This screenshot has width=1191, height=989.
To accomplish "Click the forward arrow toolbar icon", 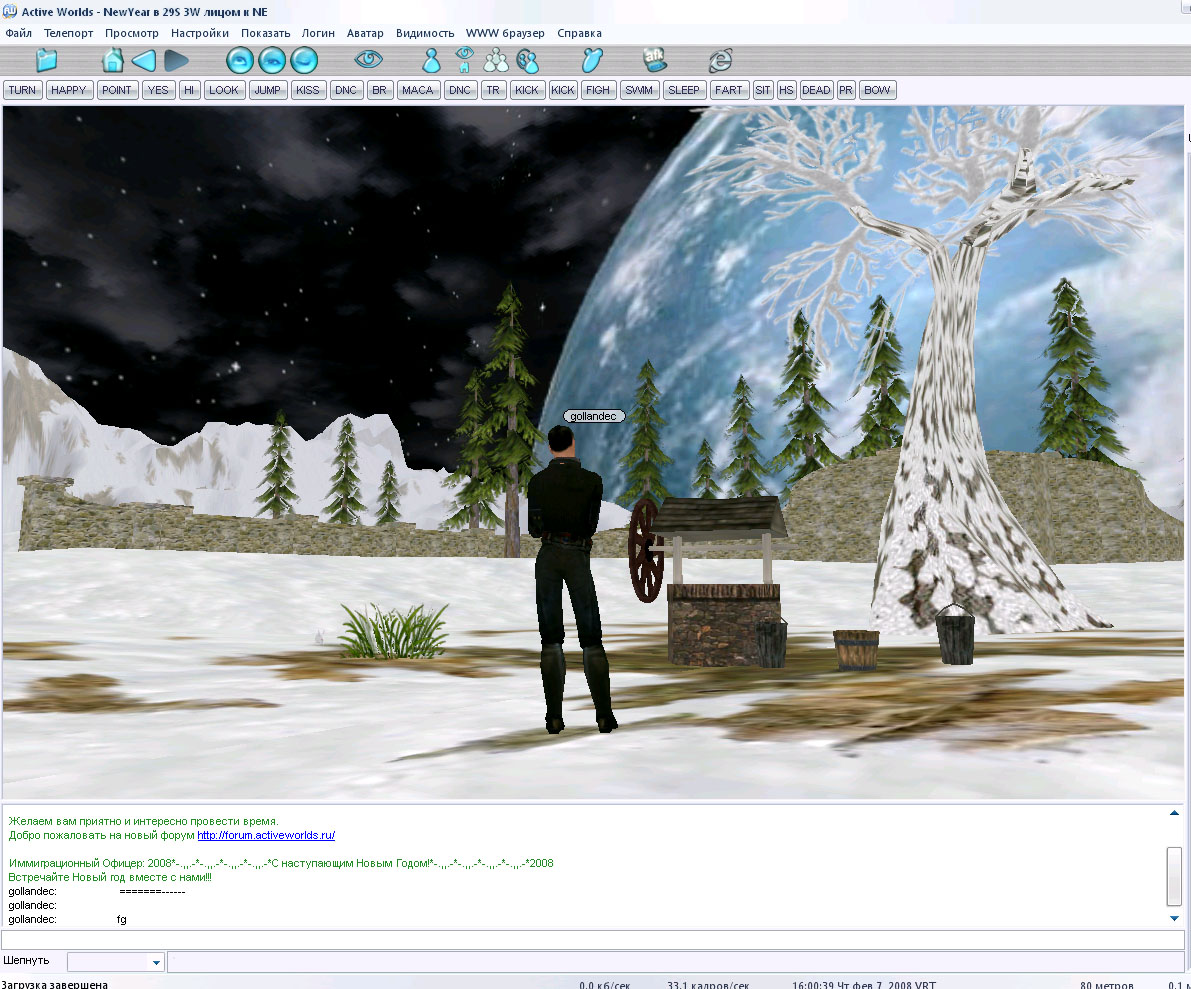I will click(176, 61).
